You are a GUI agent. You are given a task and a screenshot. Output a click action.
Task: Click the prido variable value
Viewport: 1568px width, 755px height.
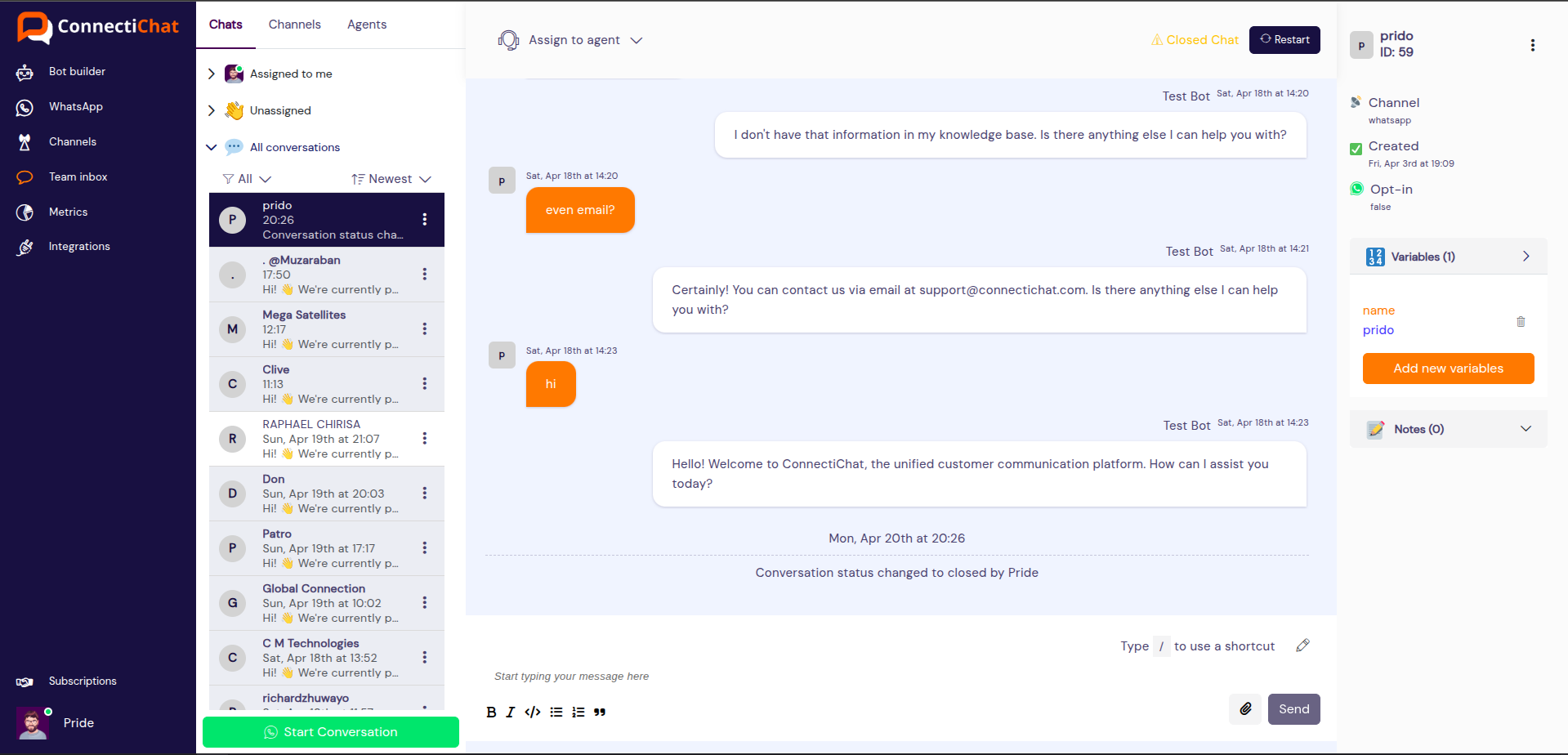(1378, 330)
